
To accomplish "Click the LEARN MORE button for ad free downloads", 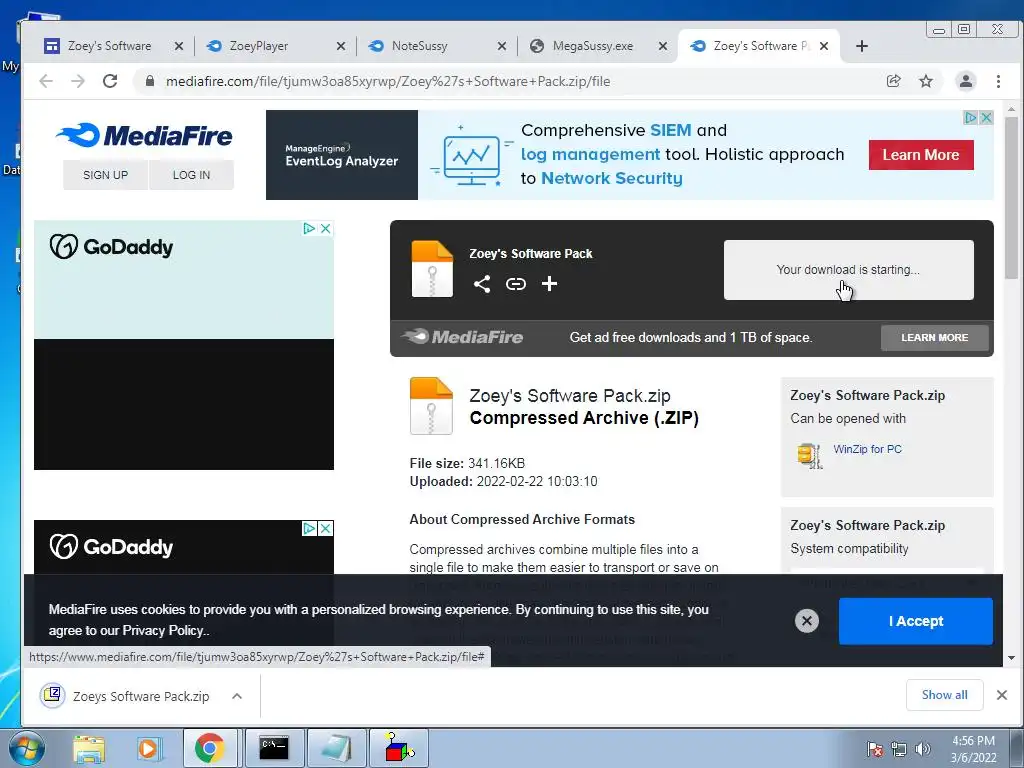I will click(x=935, y=338).
